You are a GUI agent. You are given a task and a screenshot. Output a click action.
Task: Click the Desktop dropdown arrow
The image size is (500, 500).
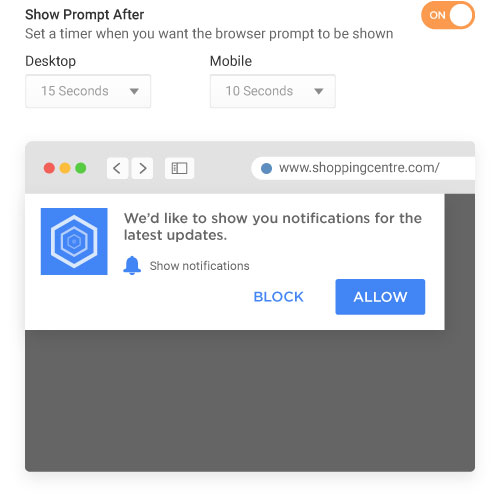pyautogui.click(x=134, y=91)
